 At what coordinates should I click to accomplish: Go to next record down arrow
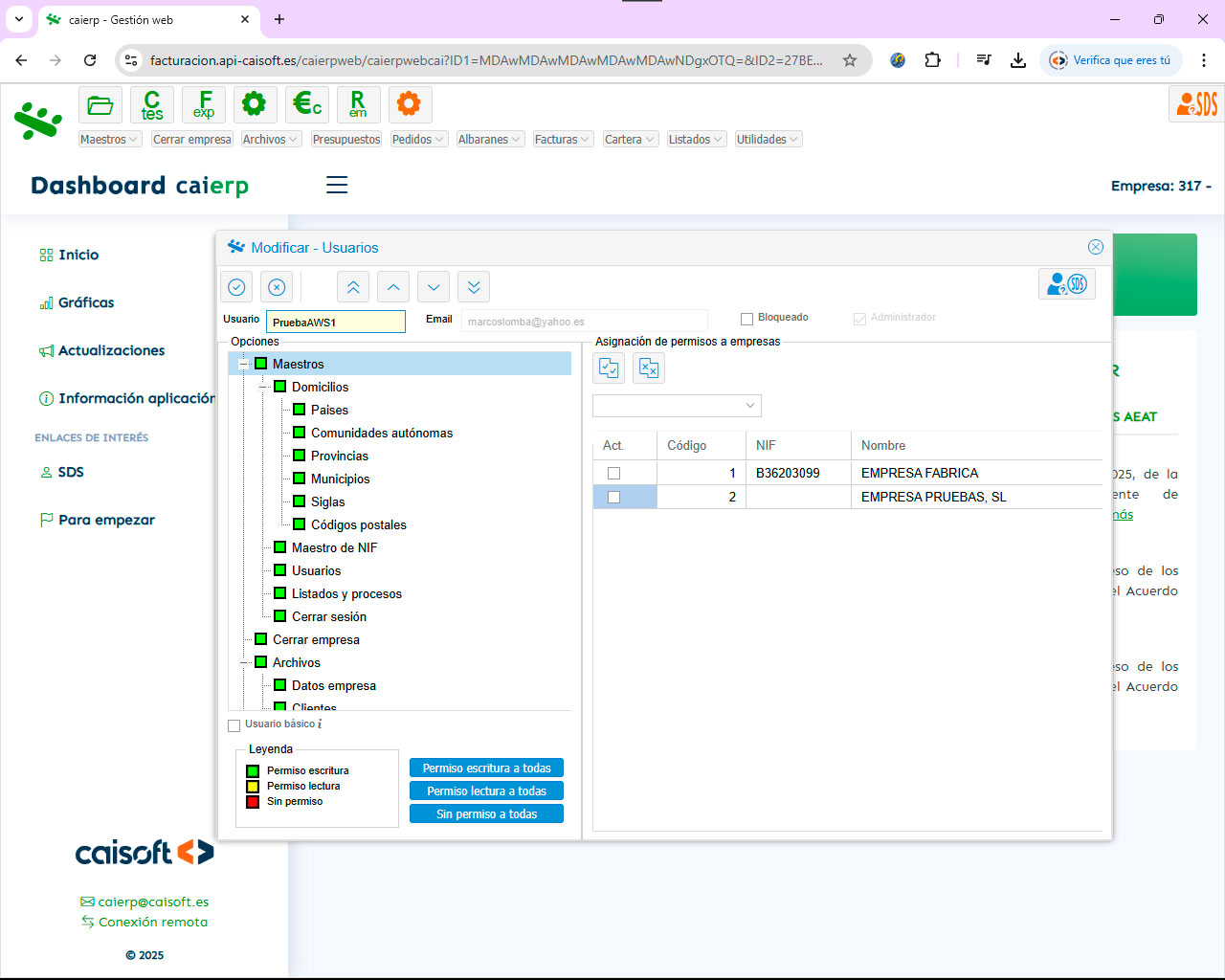(x=434, y=287)
